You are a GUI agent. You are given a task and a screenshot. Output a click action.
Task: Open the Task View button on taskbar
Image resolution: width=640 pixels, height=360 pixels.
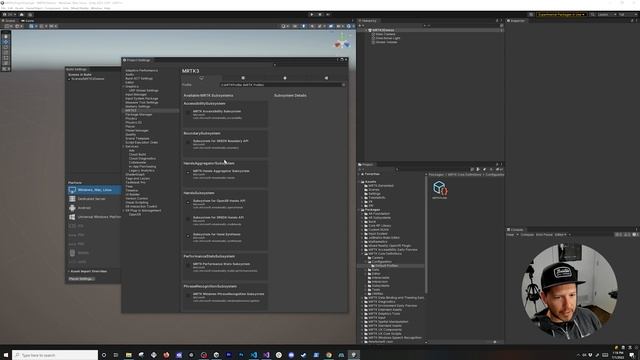pyautogui.click(x=116, y=355)
